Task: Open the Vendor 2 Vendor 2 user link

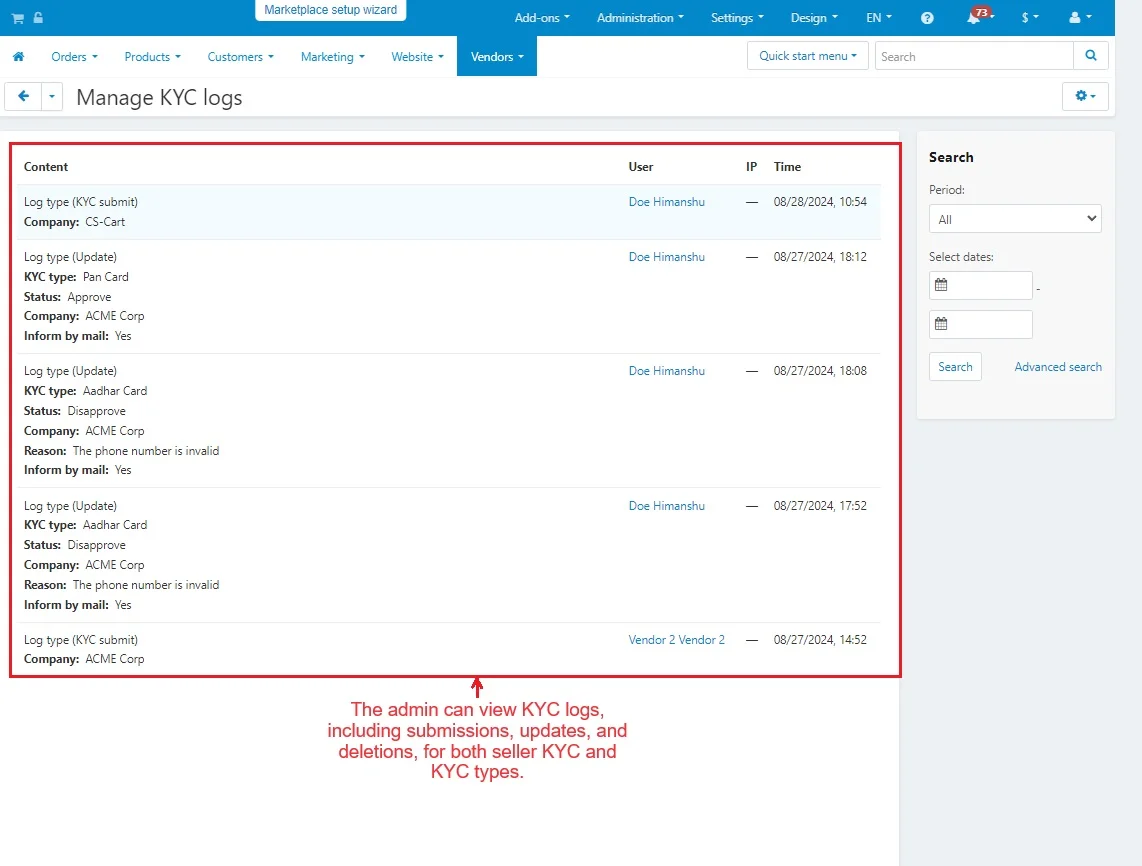Action: tap(676, 640)
